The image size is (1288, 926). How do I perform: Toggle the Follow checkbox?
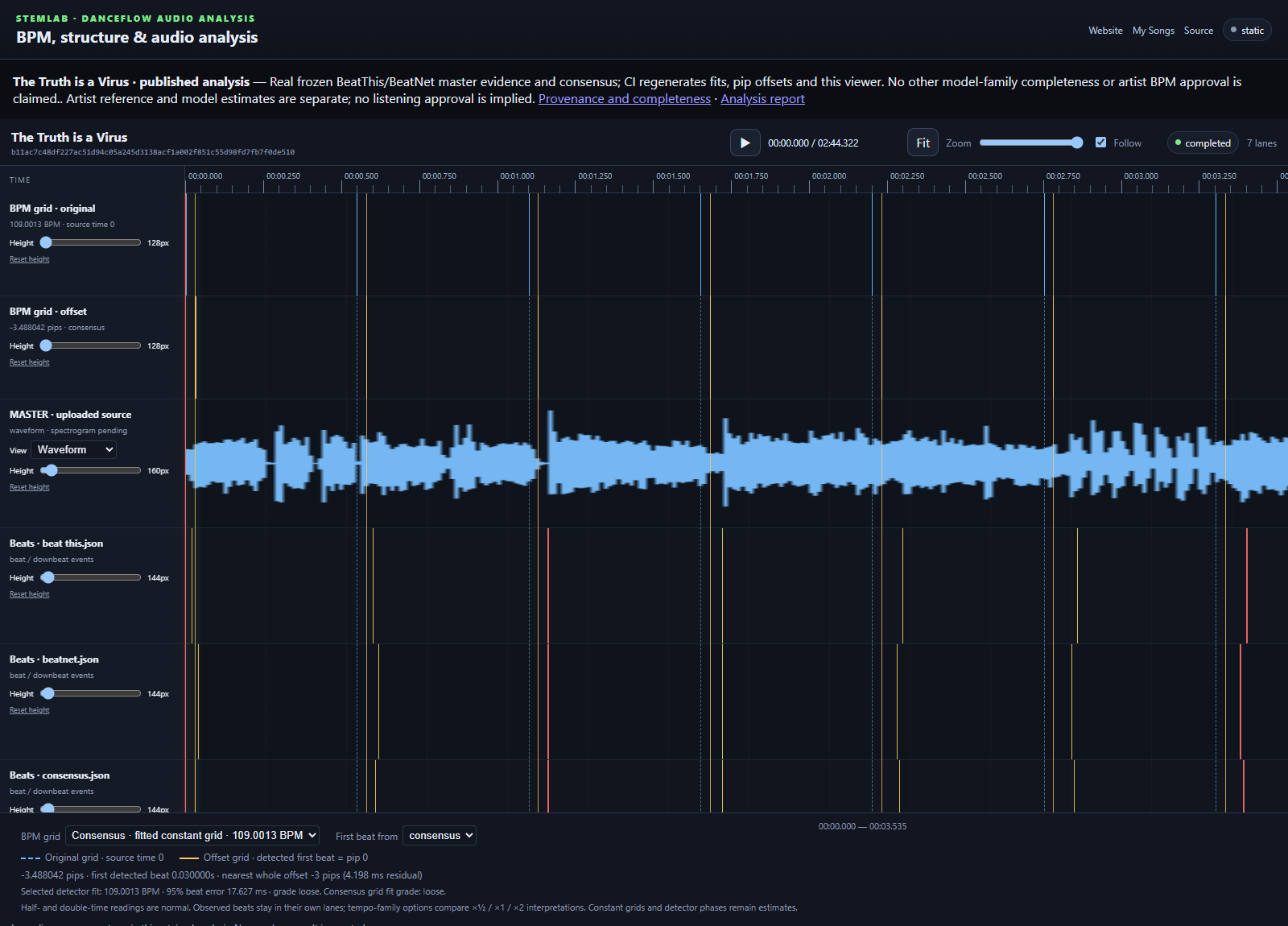coord(1100,143)
